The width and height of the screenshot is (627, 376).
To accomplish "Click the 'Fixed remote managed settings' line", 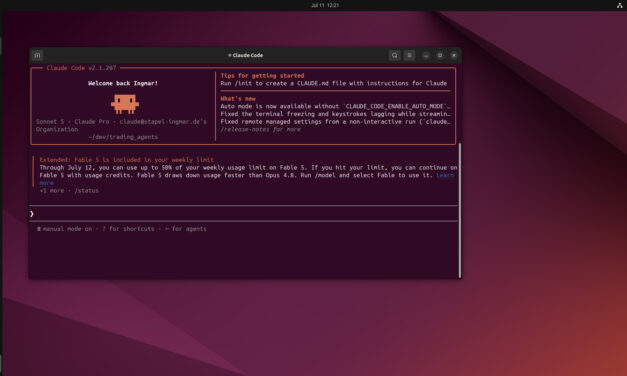I will click(335, 122).
